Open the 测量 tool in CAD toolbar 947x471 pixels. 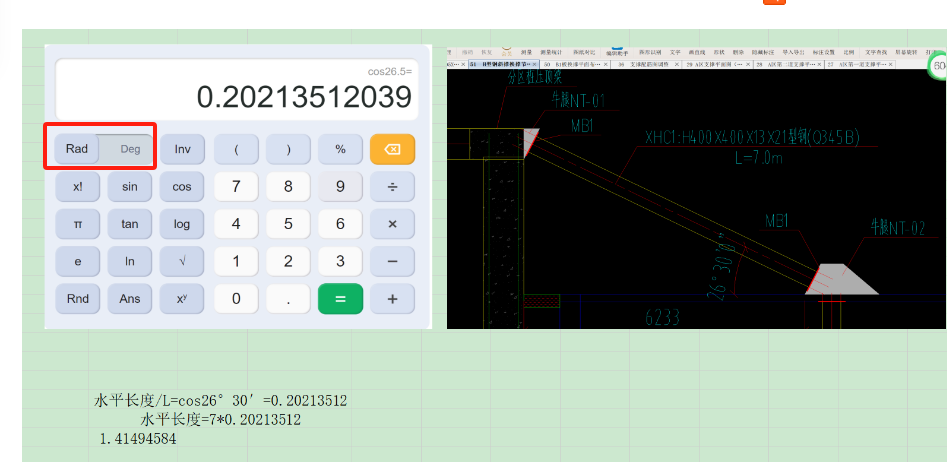[527, 53]
